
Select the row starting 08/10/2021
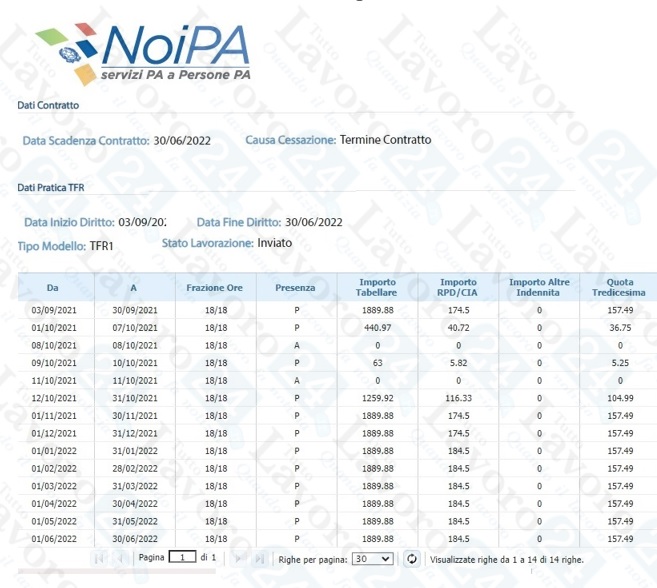click(x=337, y=345)
